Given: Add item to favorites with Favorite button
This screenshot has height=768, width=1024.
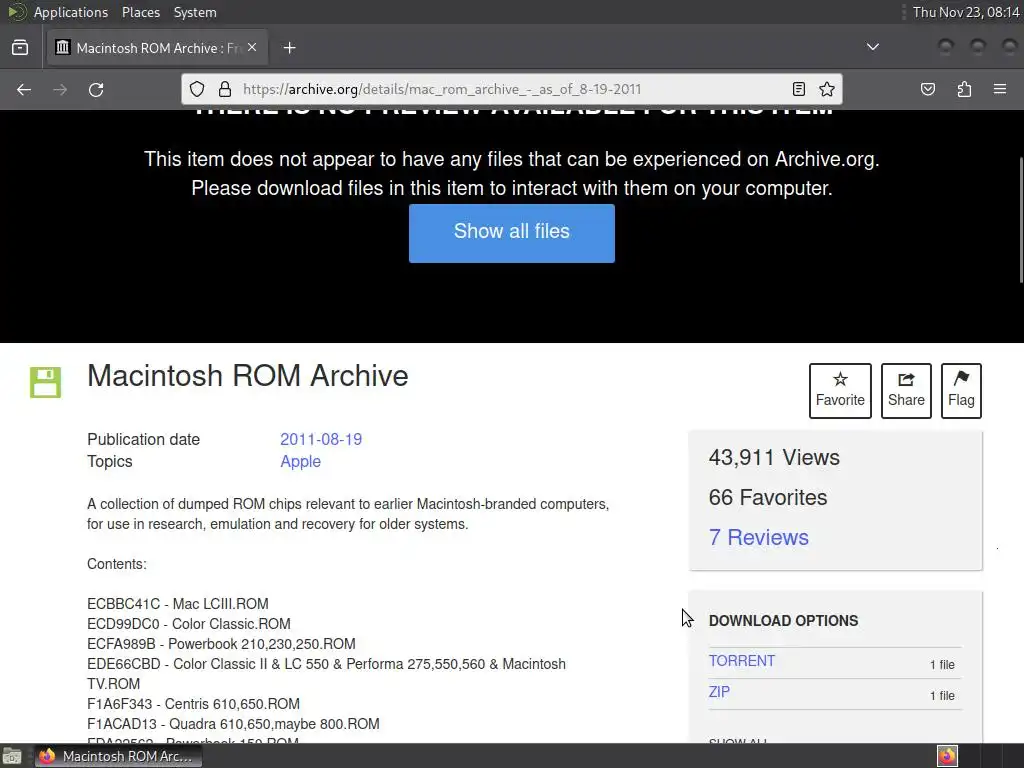Looking at the screenshot, I should (840, 391).
